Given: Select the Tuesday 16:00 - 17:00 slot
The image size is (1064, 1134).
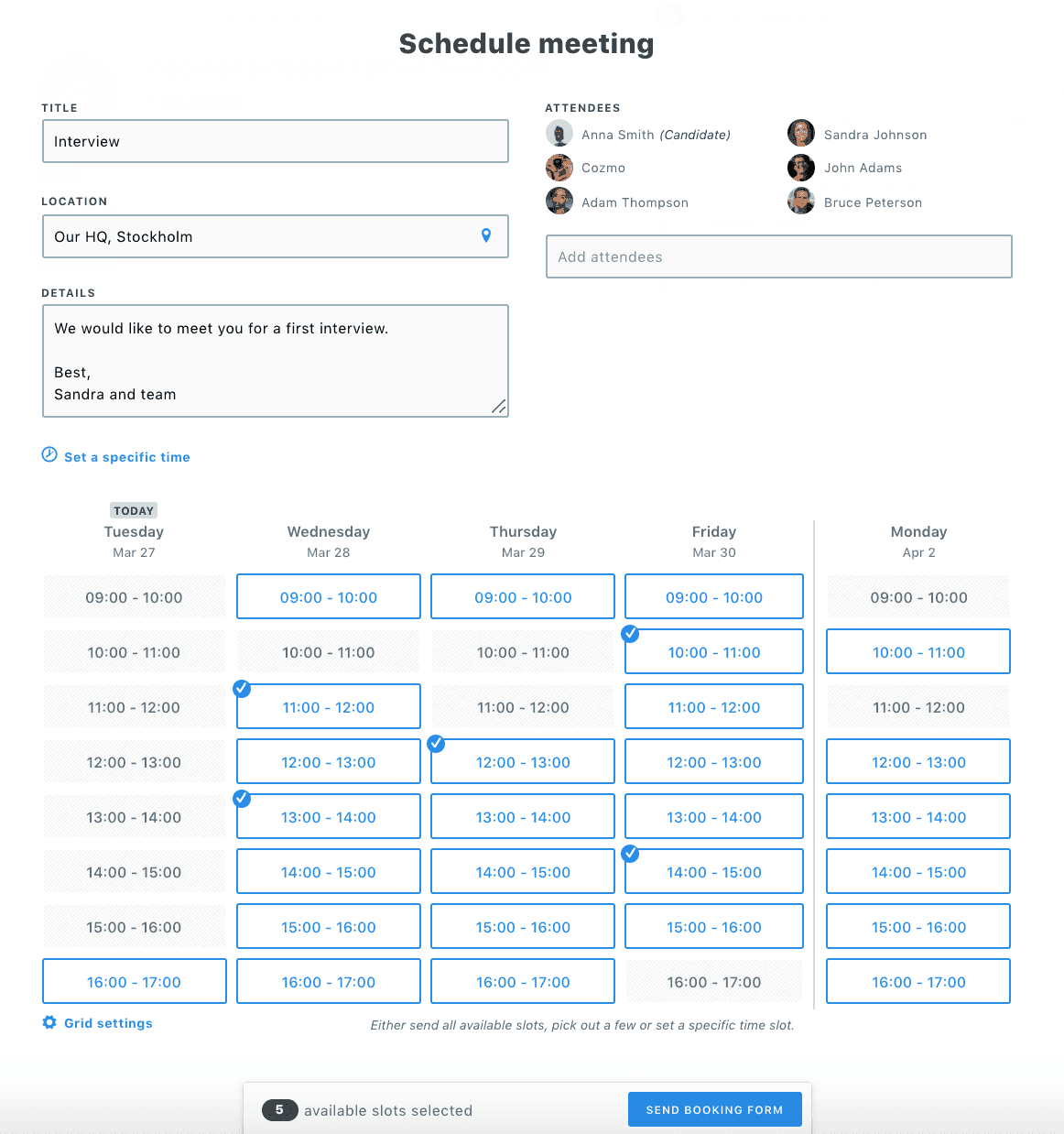Looking at the screenshot, I should [135, 981].
